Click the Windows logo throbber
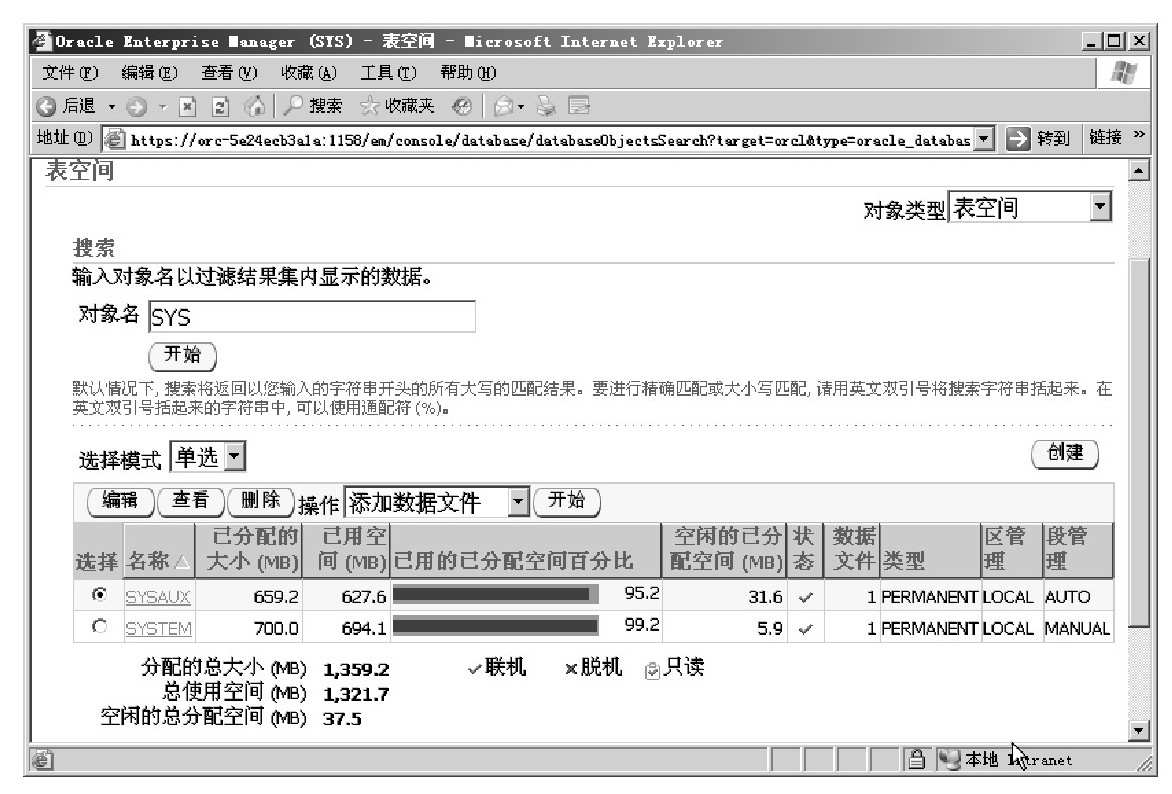 pos(1123,73)
